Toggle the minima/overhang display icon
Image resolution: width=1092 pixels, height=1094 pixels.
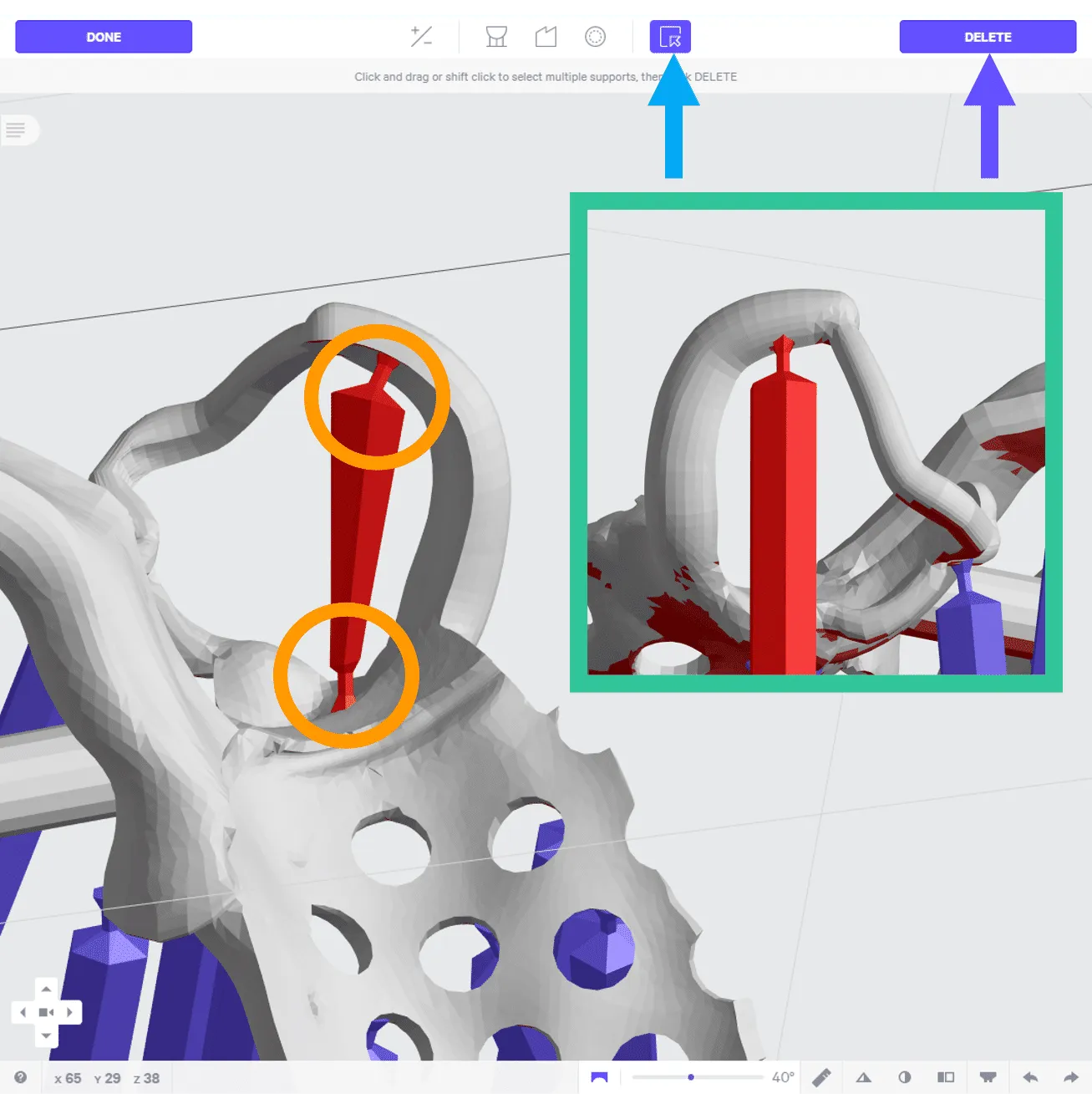pyautogui.click(x=599, y=1077)
